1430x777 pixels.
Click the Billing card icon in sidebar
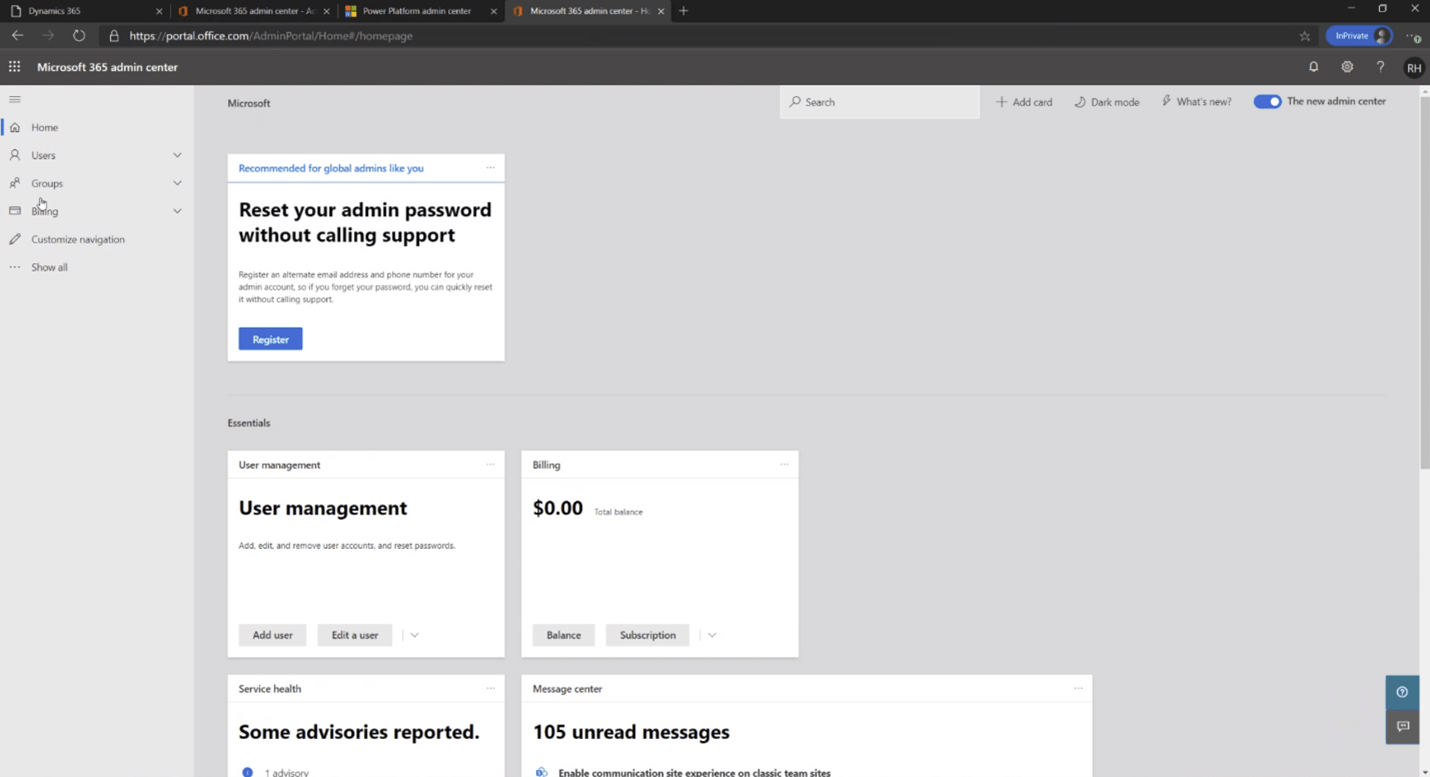point(15,211)
